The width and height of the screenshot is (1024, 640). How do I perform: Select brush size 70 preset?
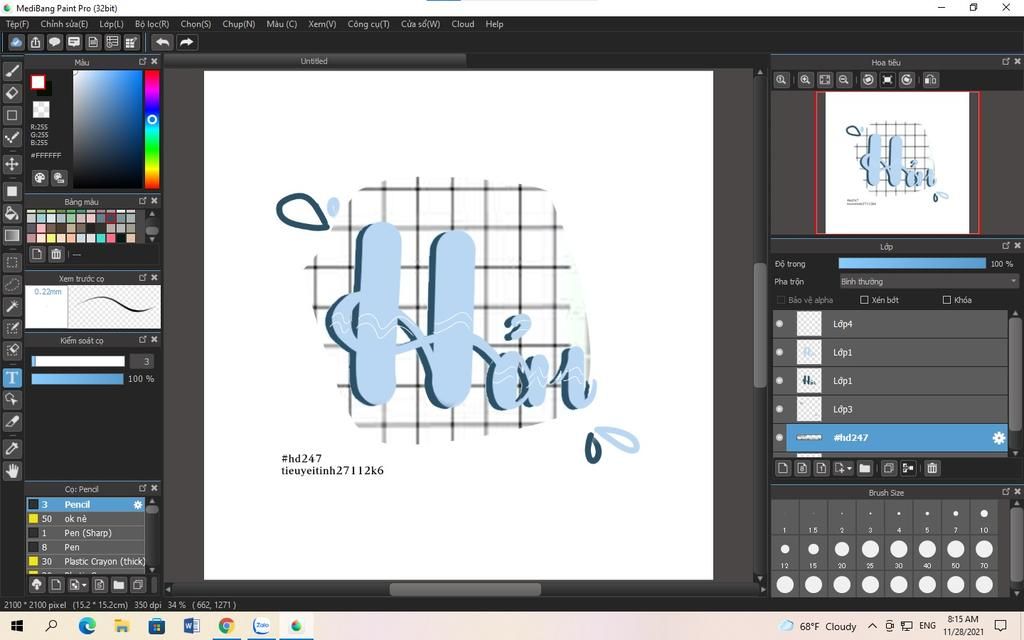(984, 552)
